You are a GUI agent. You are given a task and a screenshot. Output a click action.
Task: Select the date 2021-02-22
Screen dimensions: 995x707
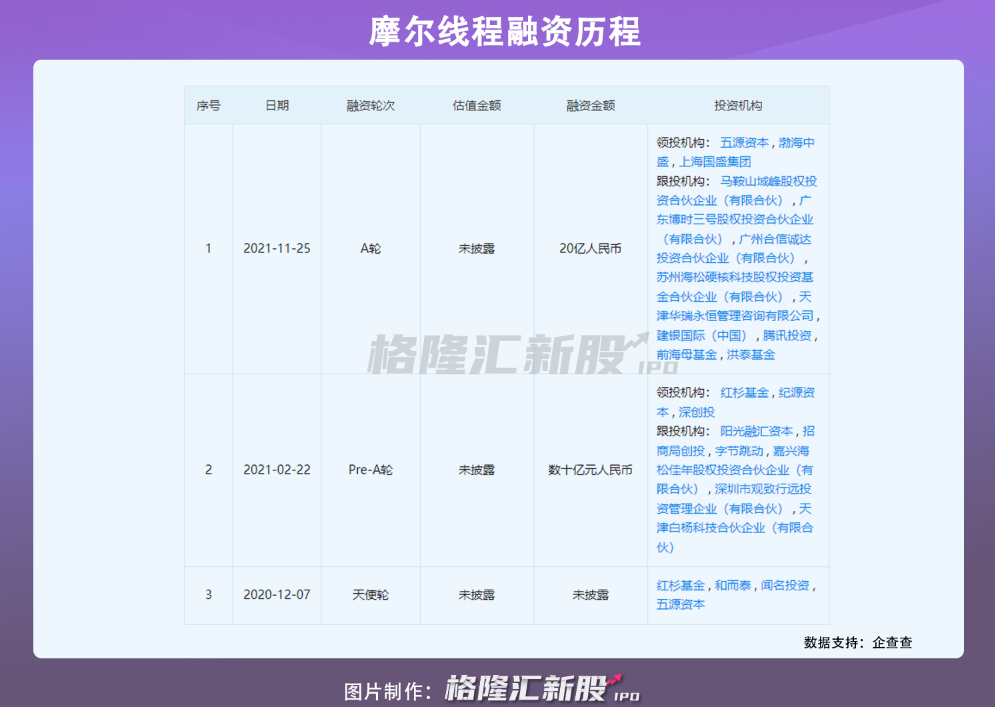point(277,470)
